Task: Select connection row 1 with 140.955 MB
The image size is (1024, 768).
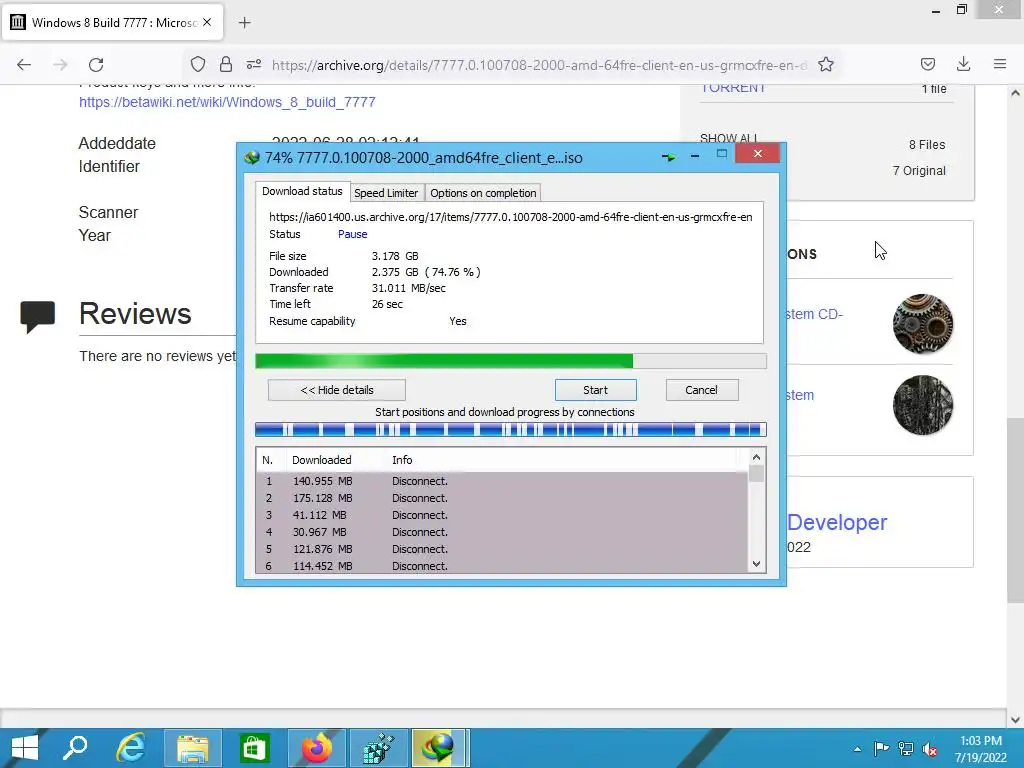Action: pos(502,481)
